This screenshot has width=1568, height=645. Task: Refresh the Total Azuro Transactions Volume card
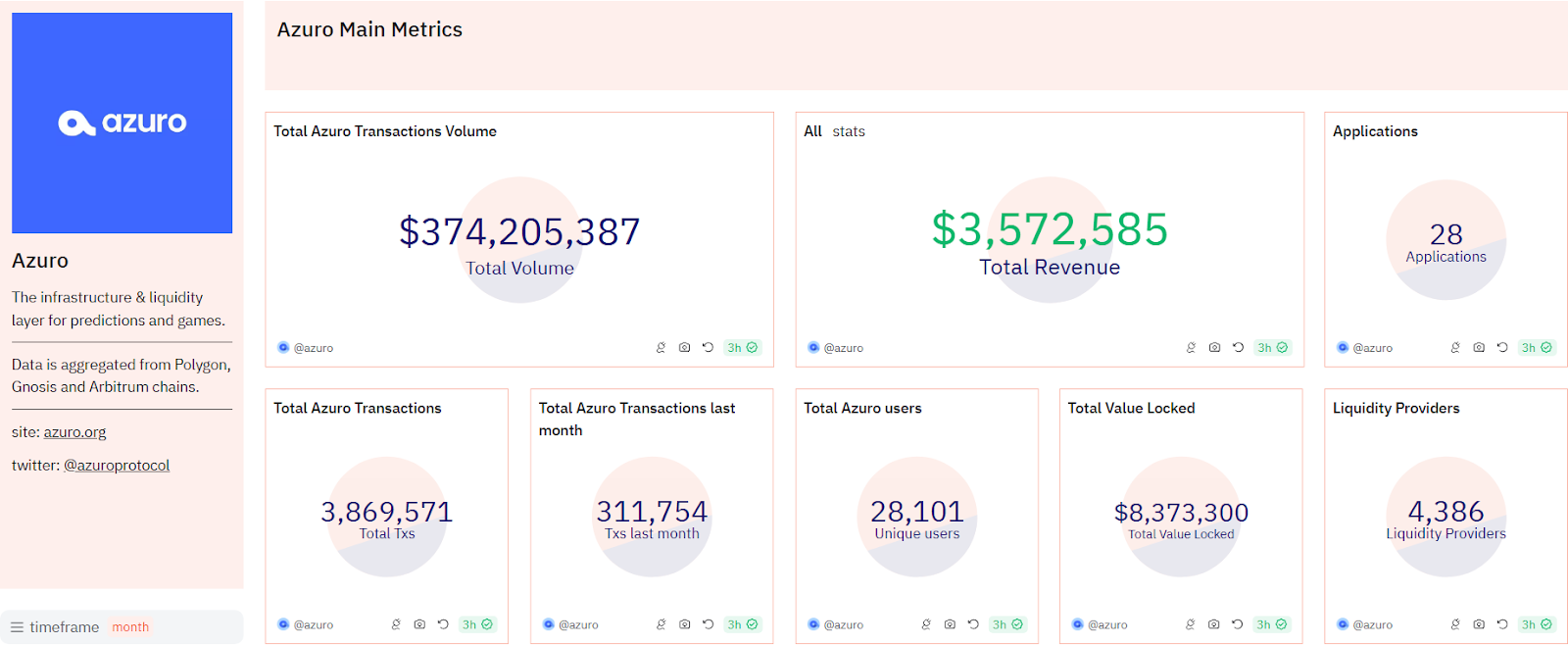click(x=709, y=348)
